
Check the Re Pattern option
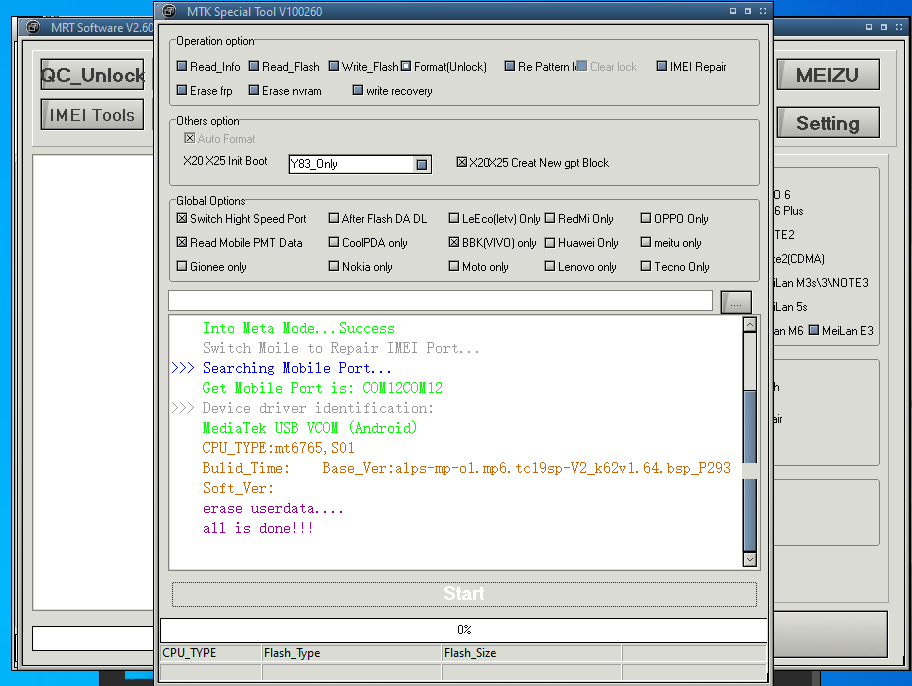tap(510, 66)
